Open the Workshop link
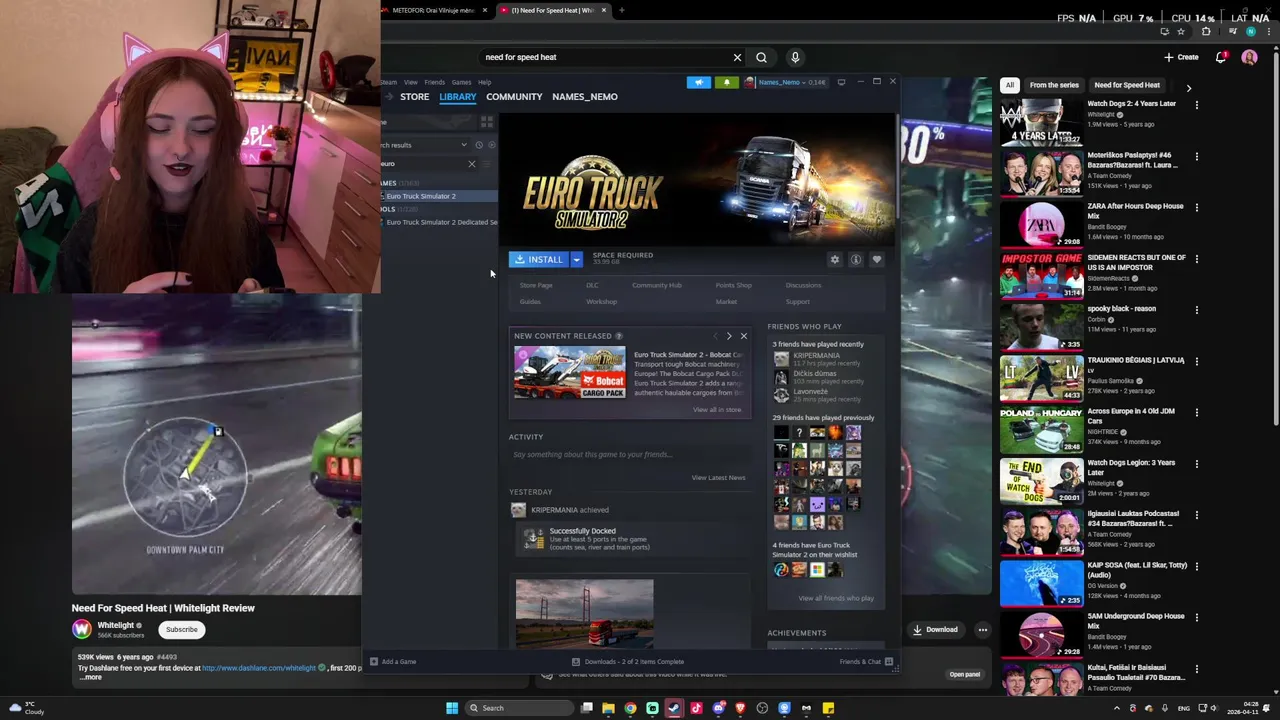Viewport: 1280px width, 720px height. [601, 302]
